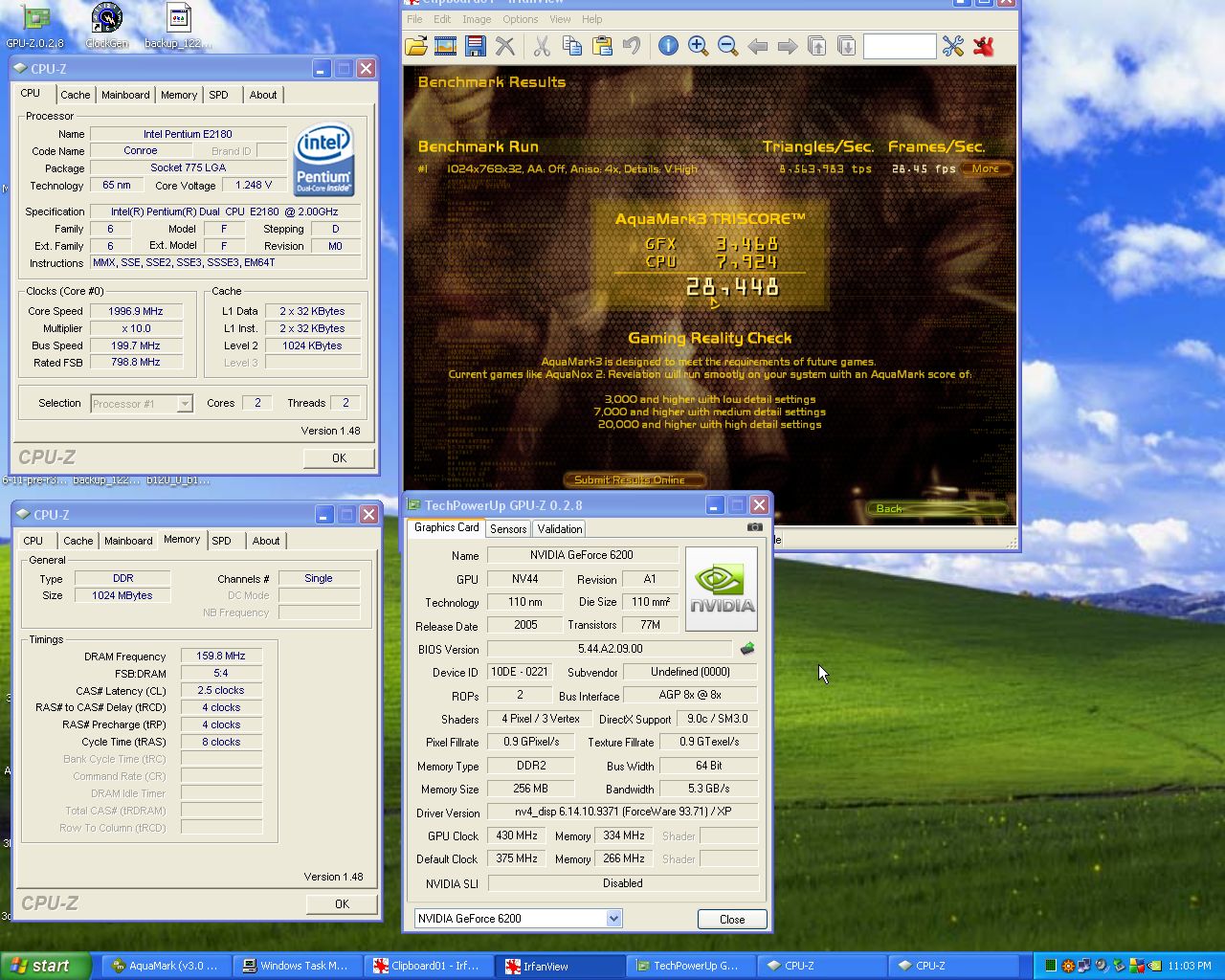The image size is (1225, 980).
Task: Click the Open file icon in IrfanView toolbar
Action: [x=416, y=46]
